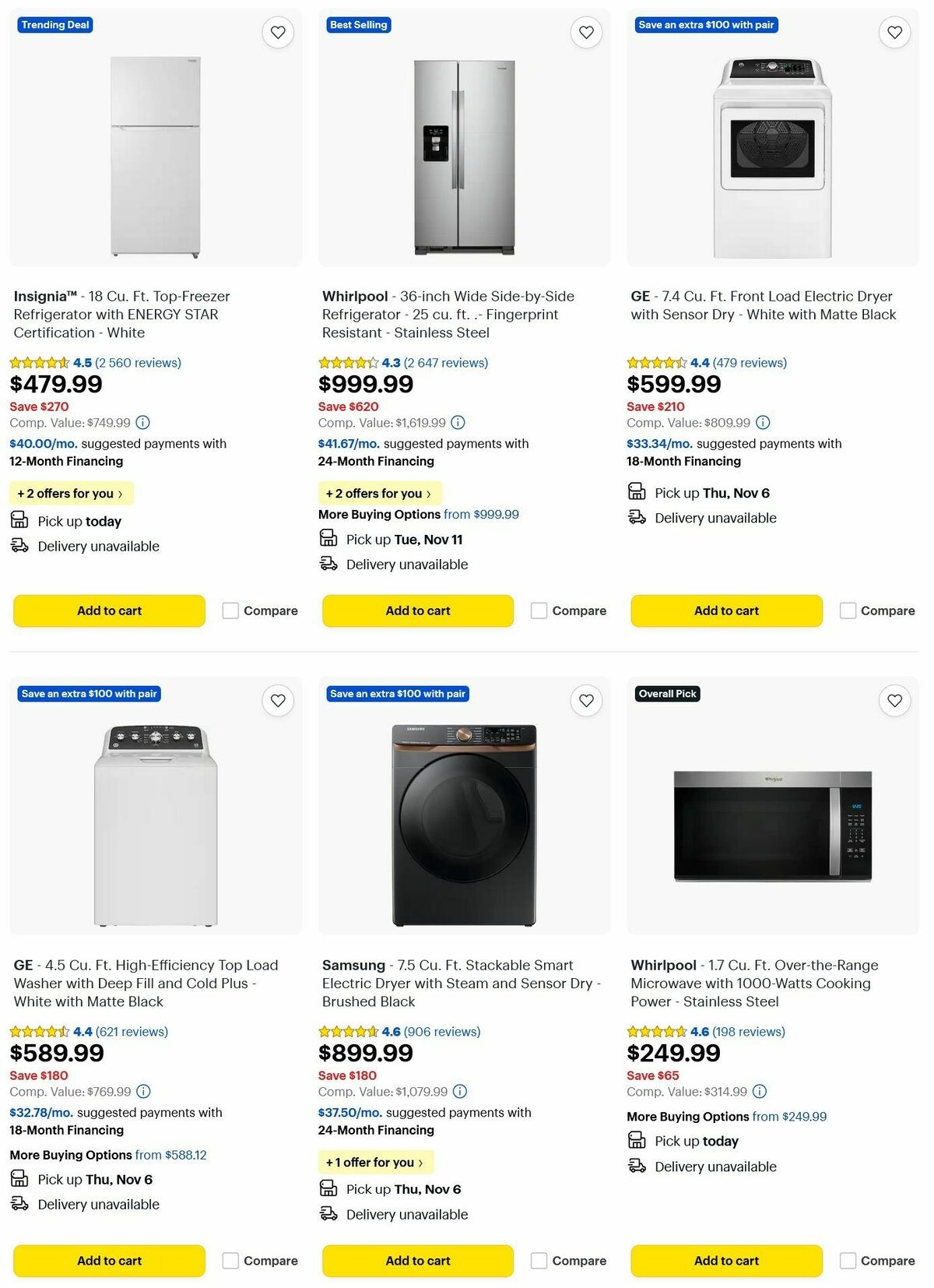
Task: Click the Trending Deal badge
Action: pos(54,24)
